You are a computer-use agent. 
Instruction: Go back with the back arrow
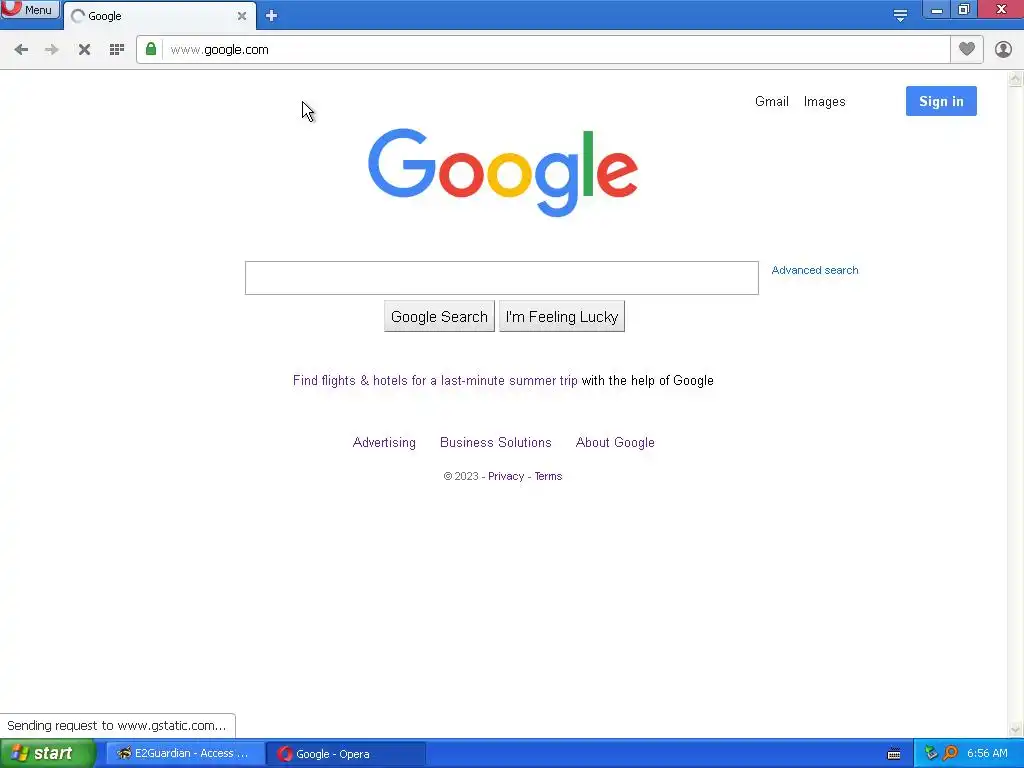[x=21, y=50]
